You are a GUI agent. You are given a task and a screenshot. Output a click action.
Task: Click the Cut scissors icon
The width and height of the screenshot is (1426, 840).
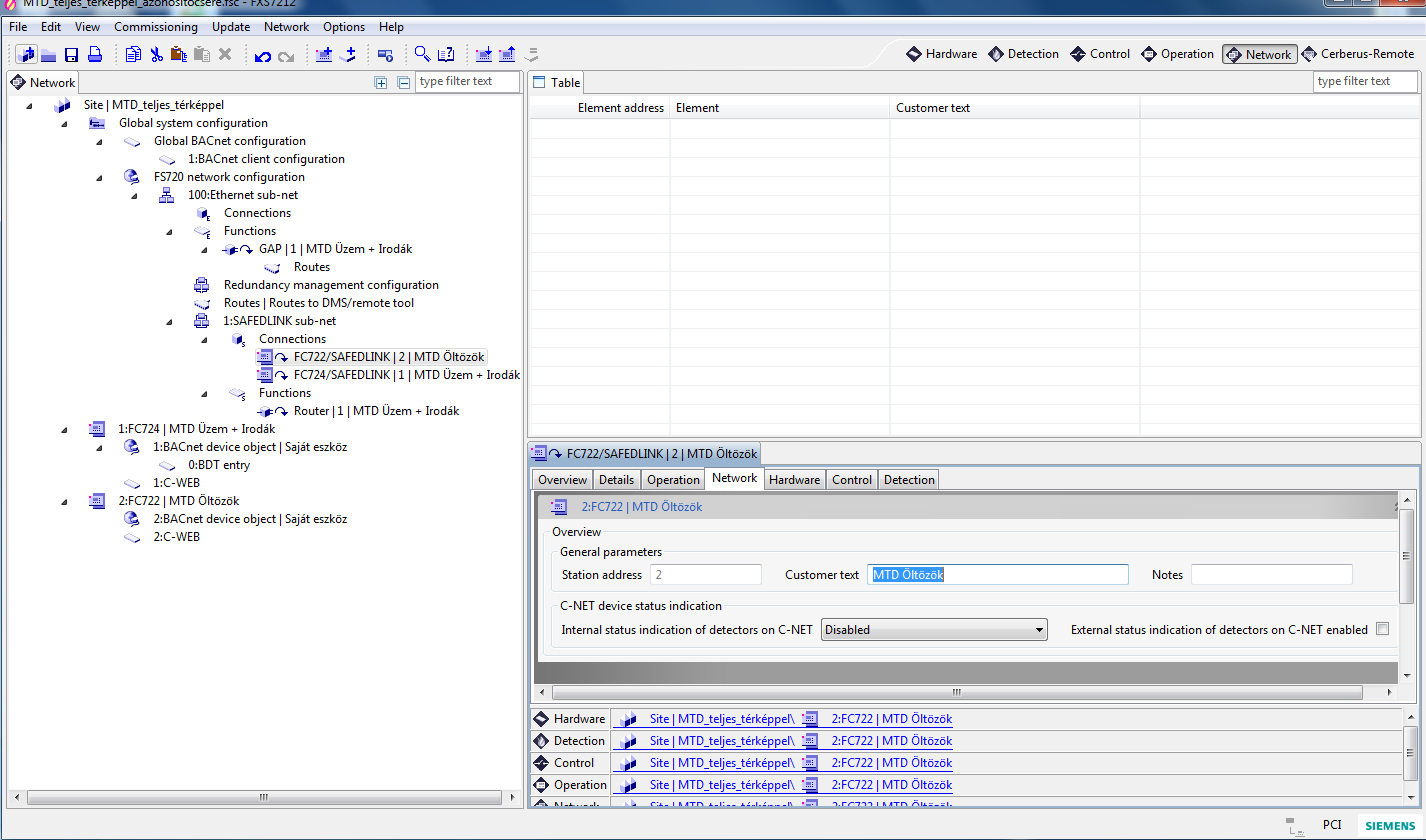pos(157,55)
